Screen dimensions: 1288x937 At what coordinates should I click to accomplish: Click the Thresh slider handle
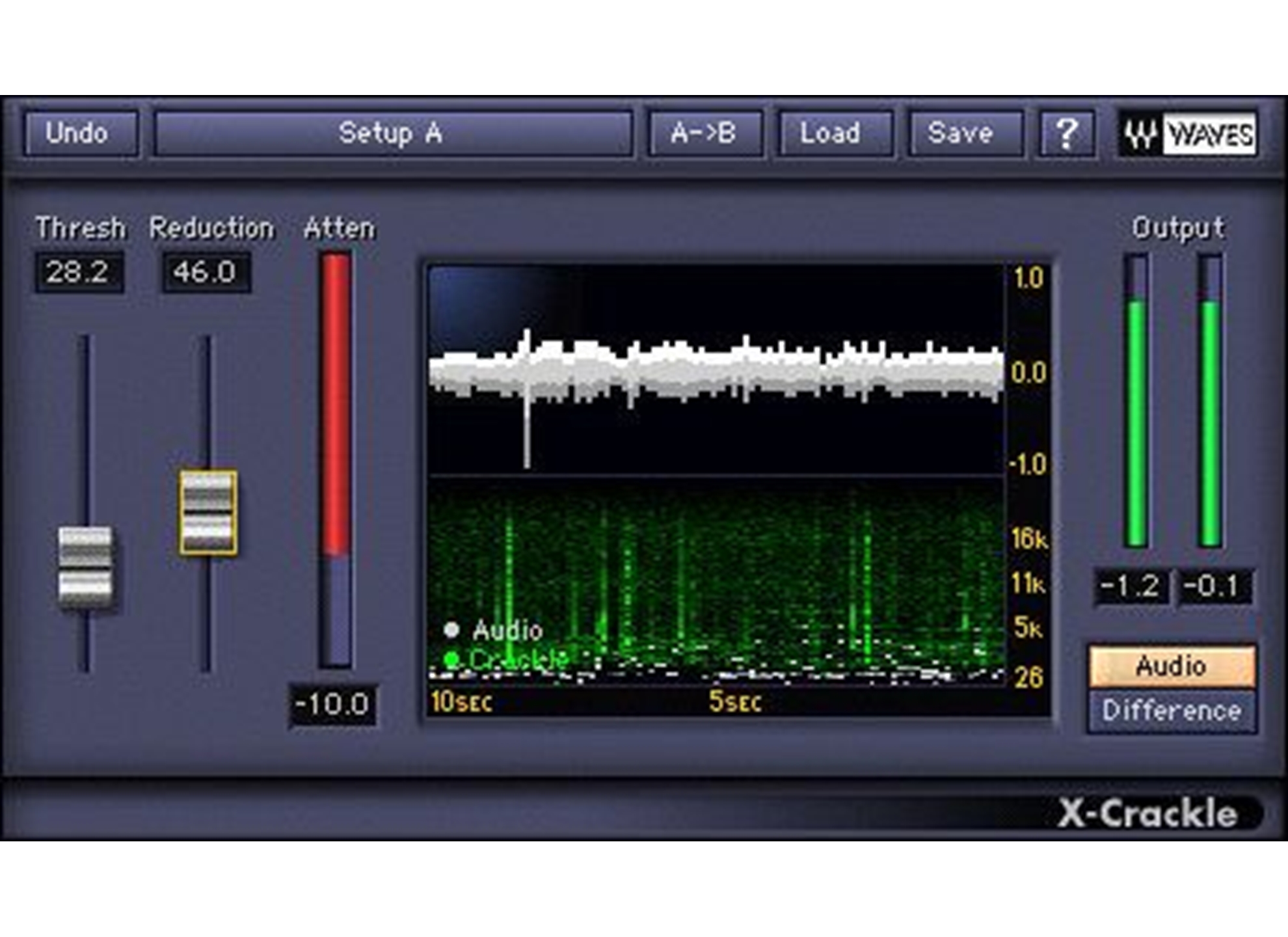pyautogui.click(x=85, y=567)
